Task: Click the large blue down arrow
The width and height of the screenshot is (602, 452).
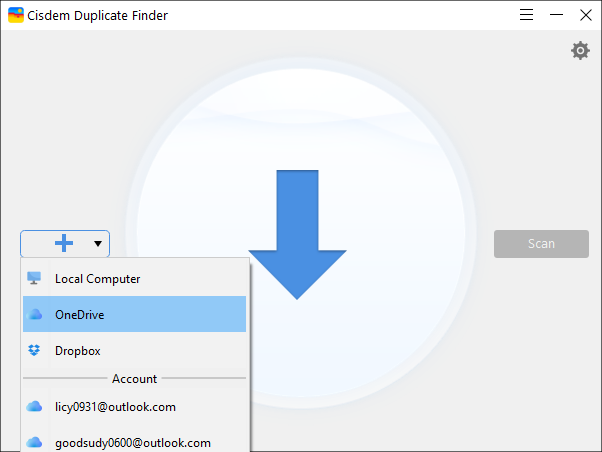Action: click(x=297, y=235)
